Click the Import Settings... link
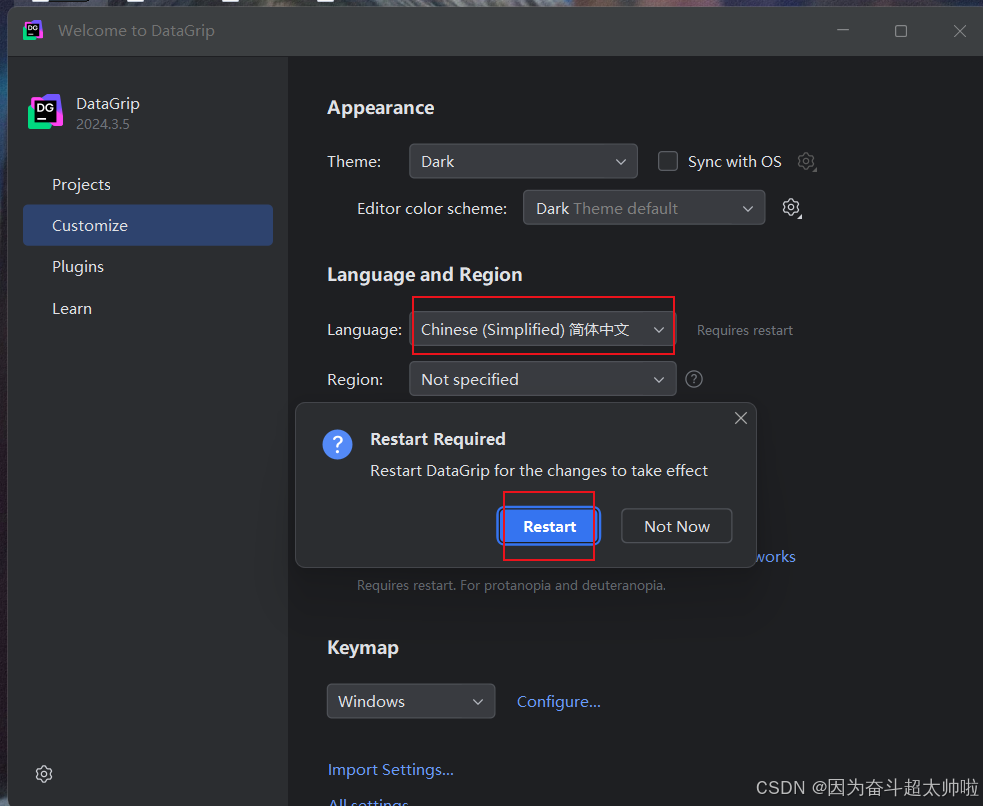 (x=391, y=769)
